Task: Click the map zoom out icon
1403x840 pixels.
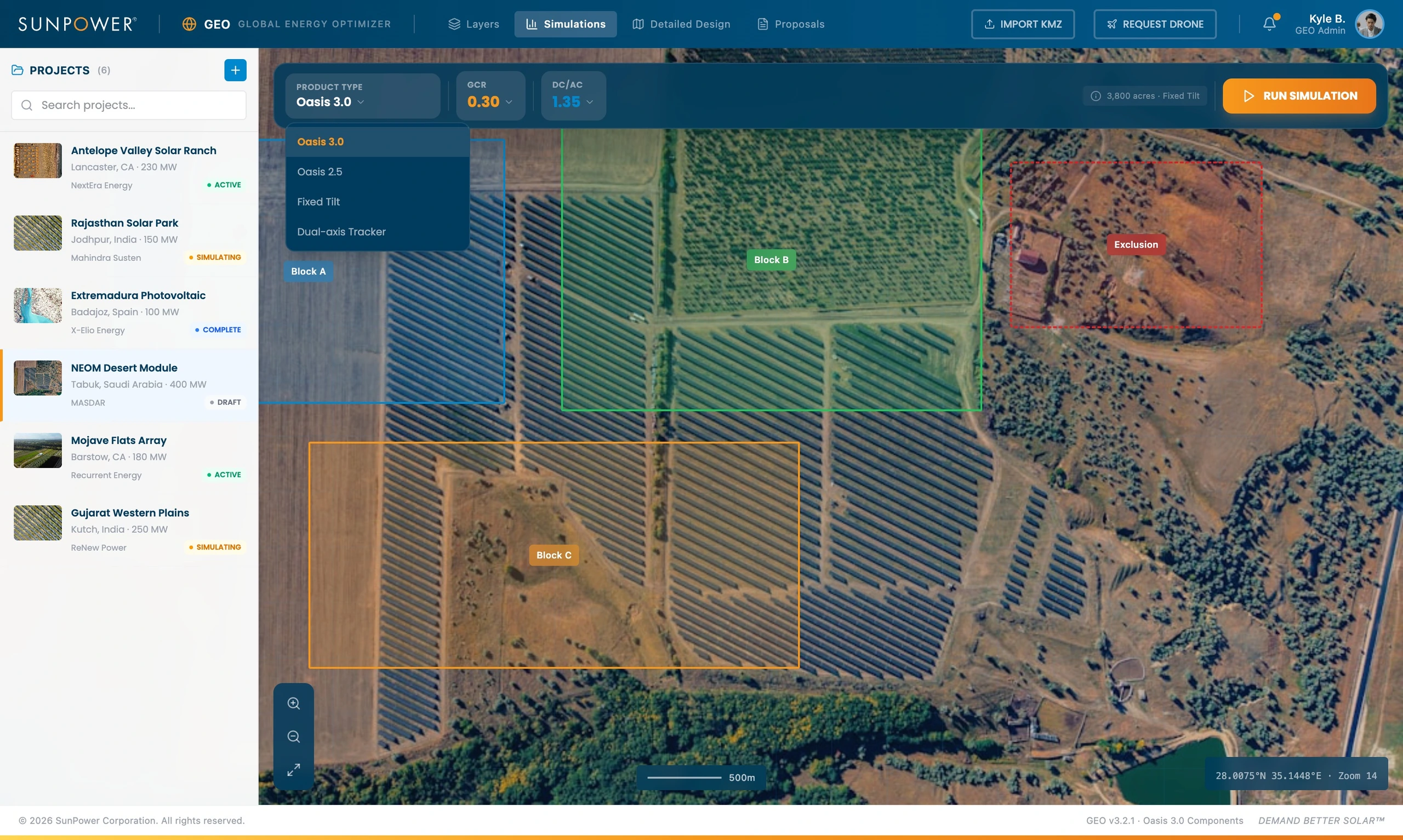Action: point(293,736)
